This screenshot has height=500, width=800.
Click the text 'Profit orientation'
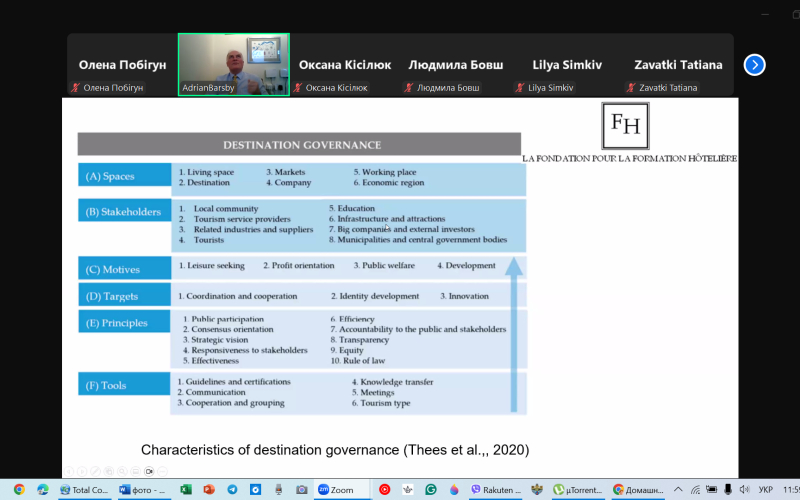click(303, 265)
